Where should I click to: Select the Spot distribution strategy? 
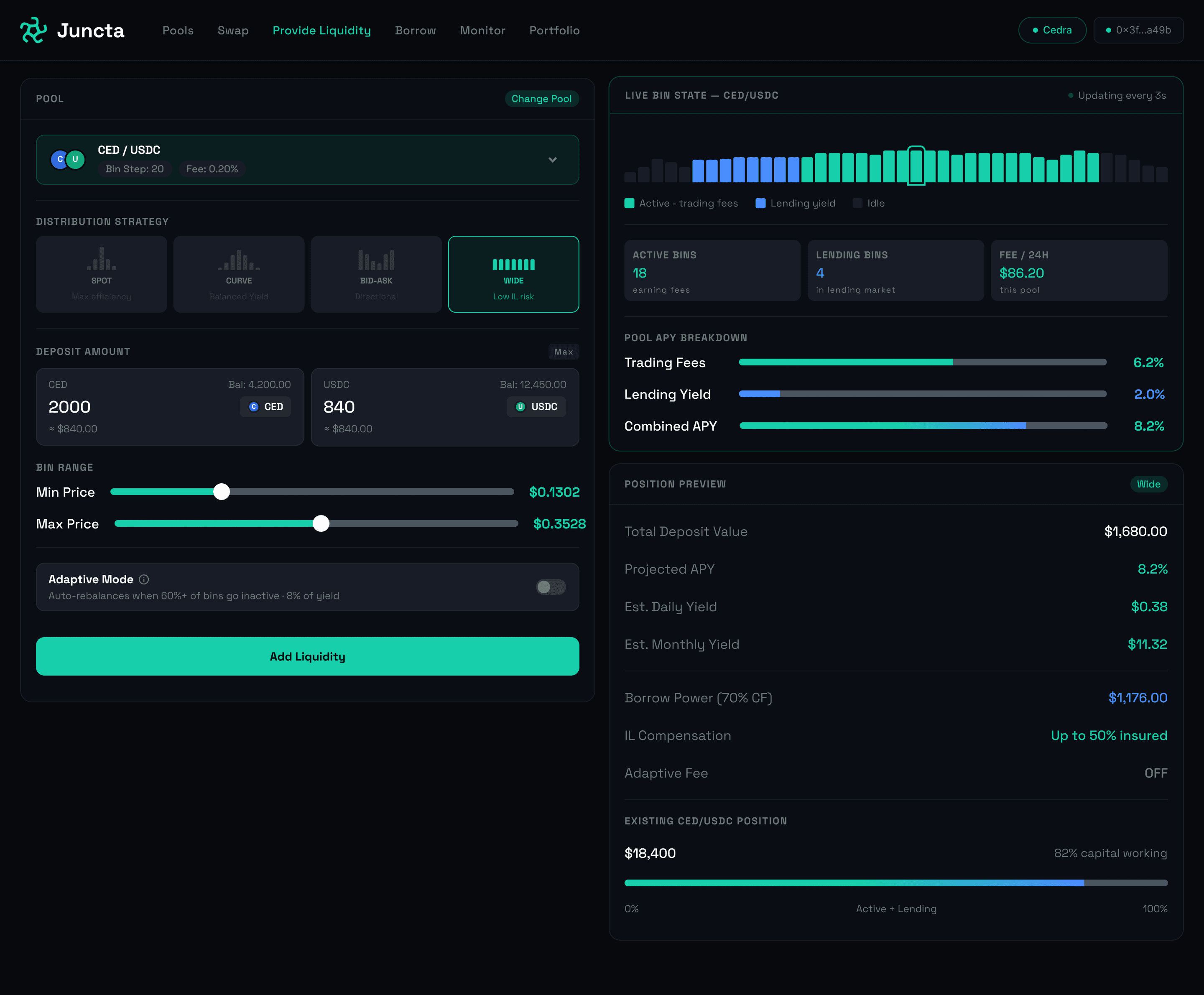click(102, 274)
